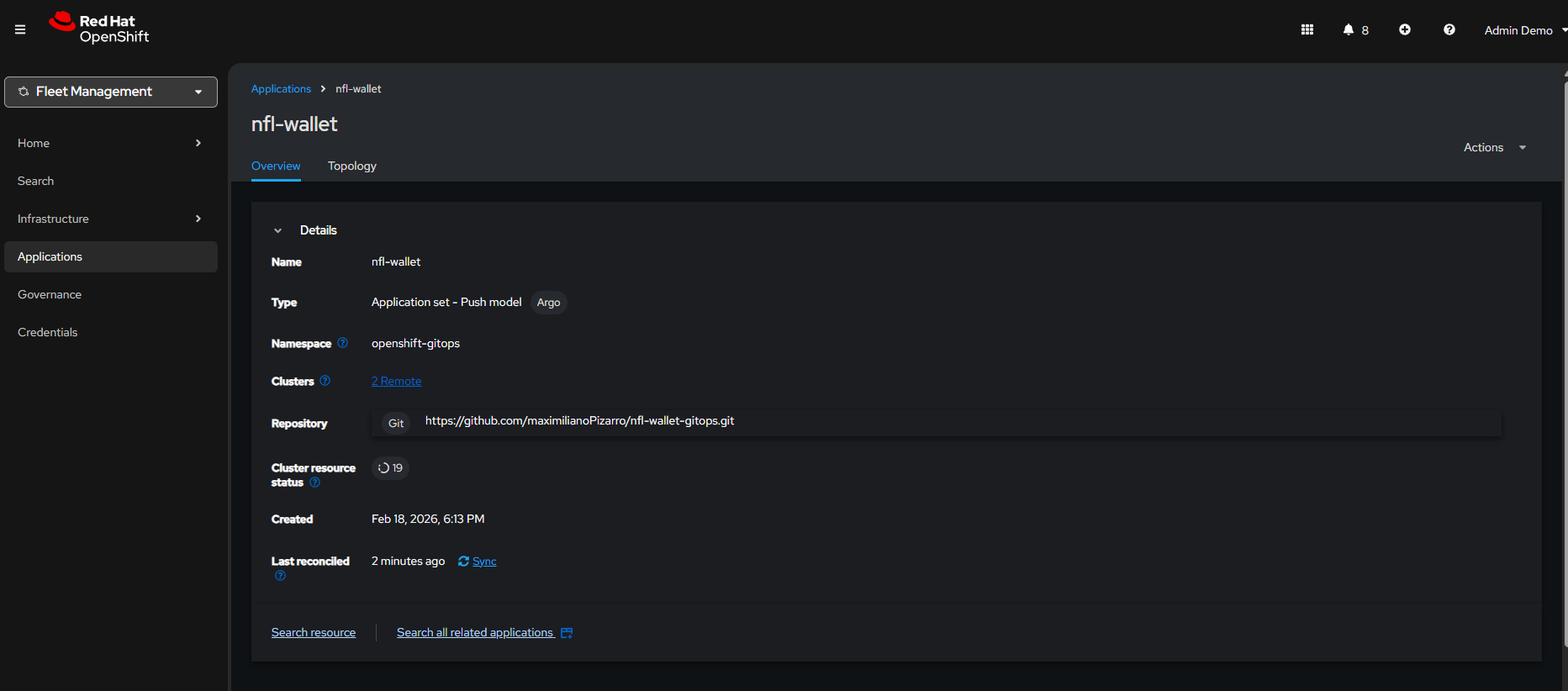The width and height of the screenshot is (1568, 691).
Task: Click the Cluster resource status help icon
Action: pyautogui.click(x=315, y=483)
